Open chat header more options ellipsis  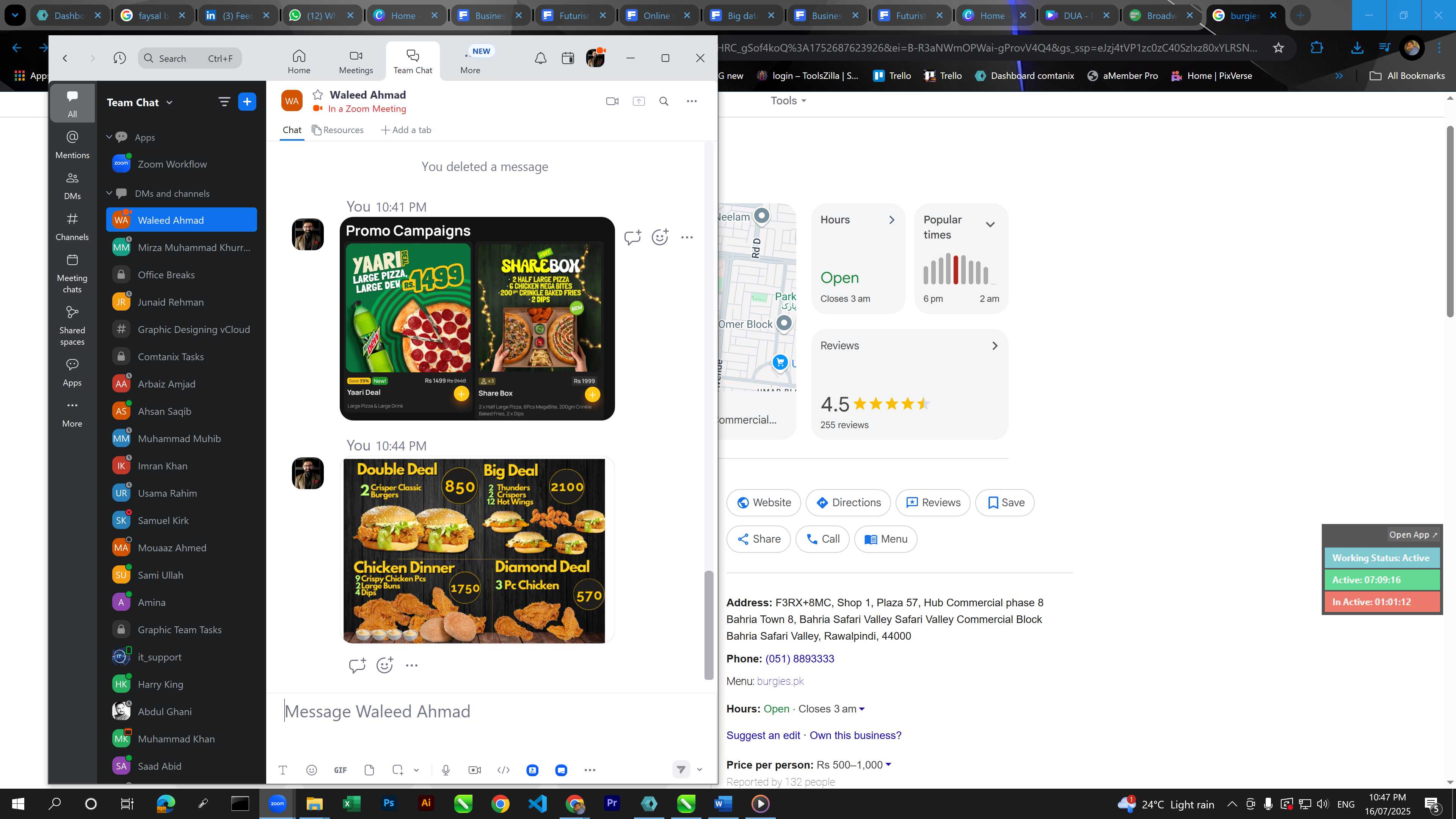[x=692, y=101]
